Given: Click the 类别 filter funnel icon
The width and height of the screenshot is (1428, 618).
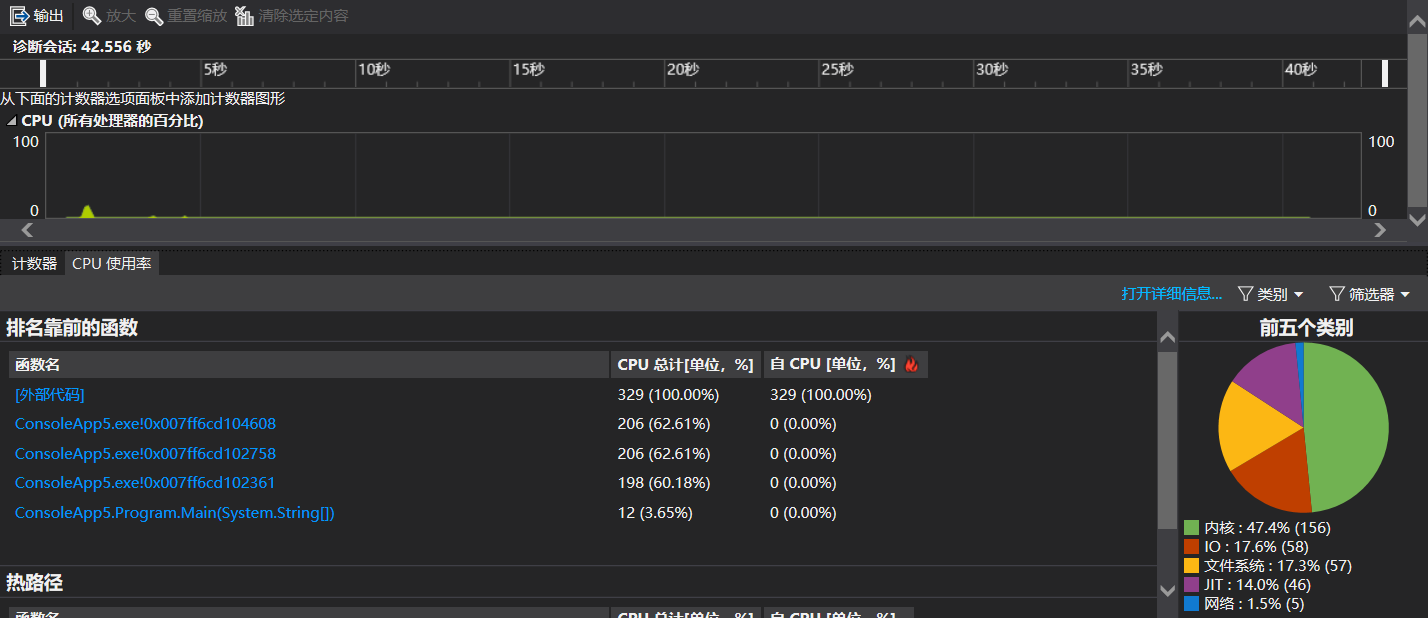Looking at the screenshot, I should coord(1245,294).
